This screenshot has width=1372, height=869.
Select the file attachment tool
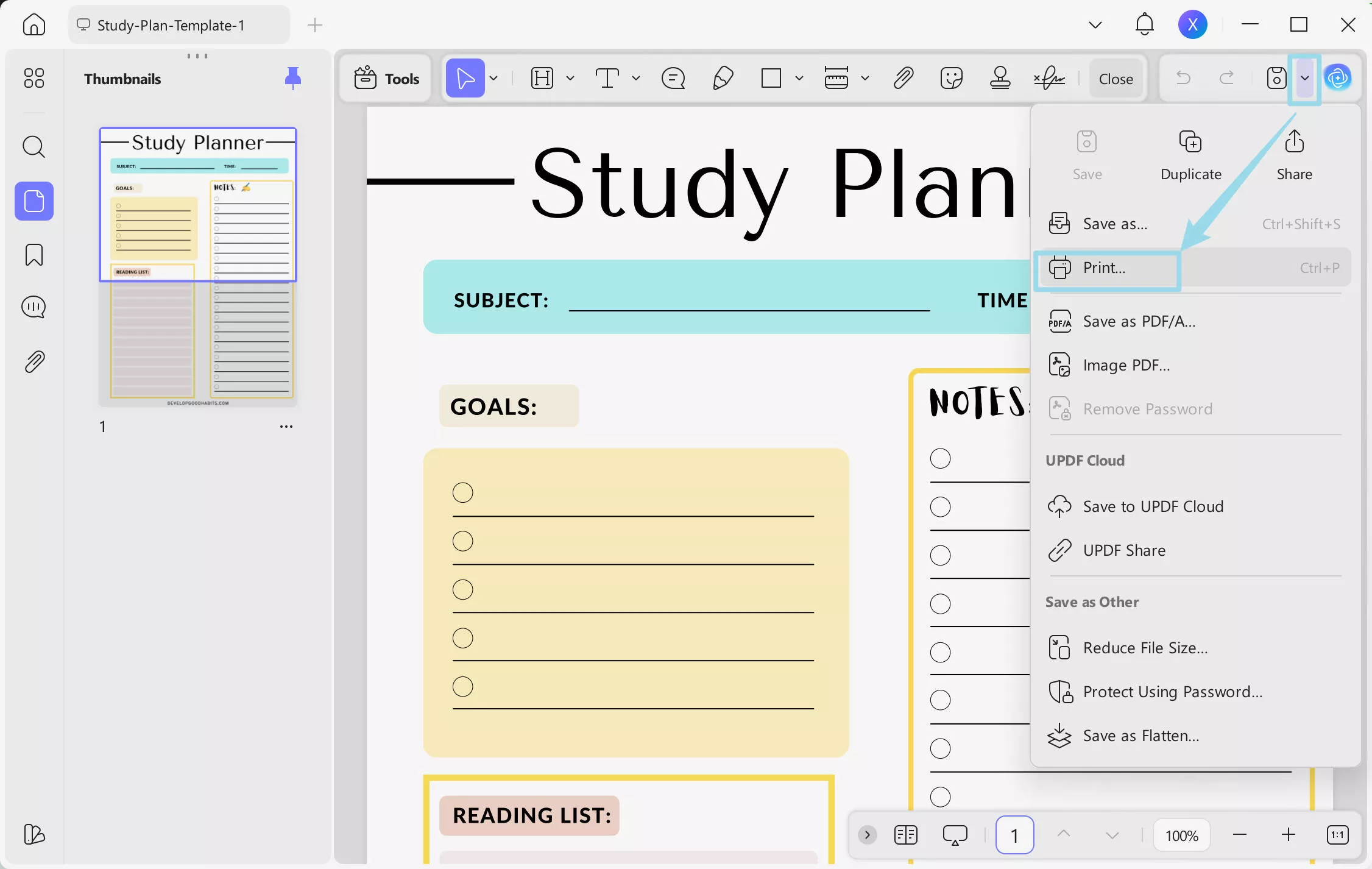click(x=903, y=78)
